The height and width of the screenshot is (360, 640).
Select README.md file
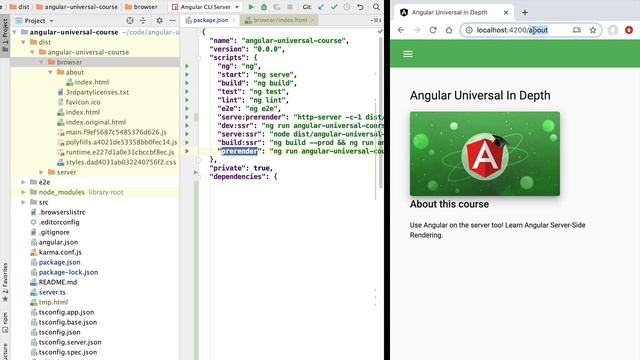54,282
